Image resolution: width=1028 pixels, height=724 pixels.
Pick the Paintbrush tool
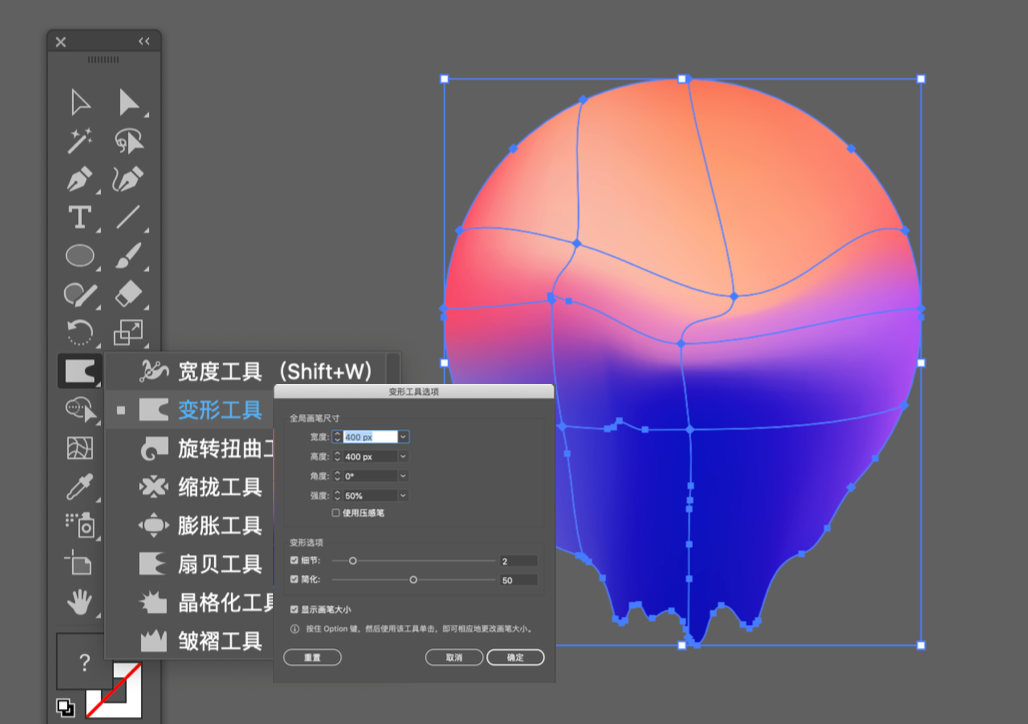point(128,255)
